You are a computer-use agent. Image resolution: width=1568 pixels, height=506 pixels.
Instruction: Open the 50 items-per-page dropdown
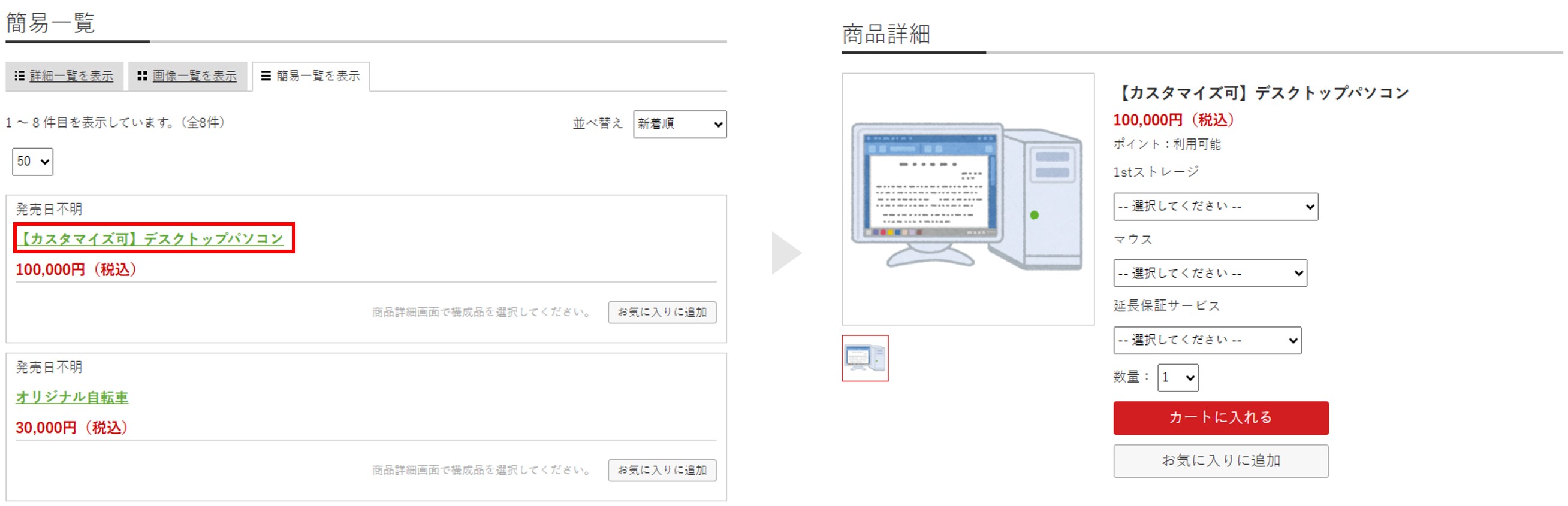pyautogui.click(x=33, y=162)
